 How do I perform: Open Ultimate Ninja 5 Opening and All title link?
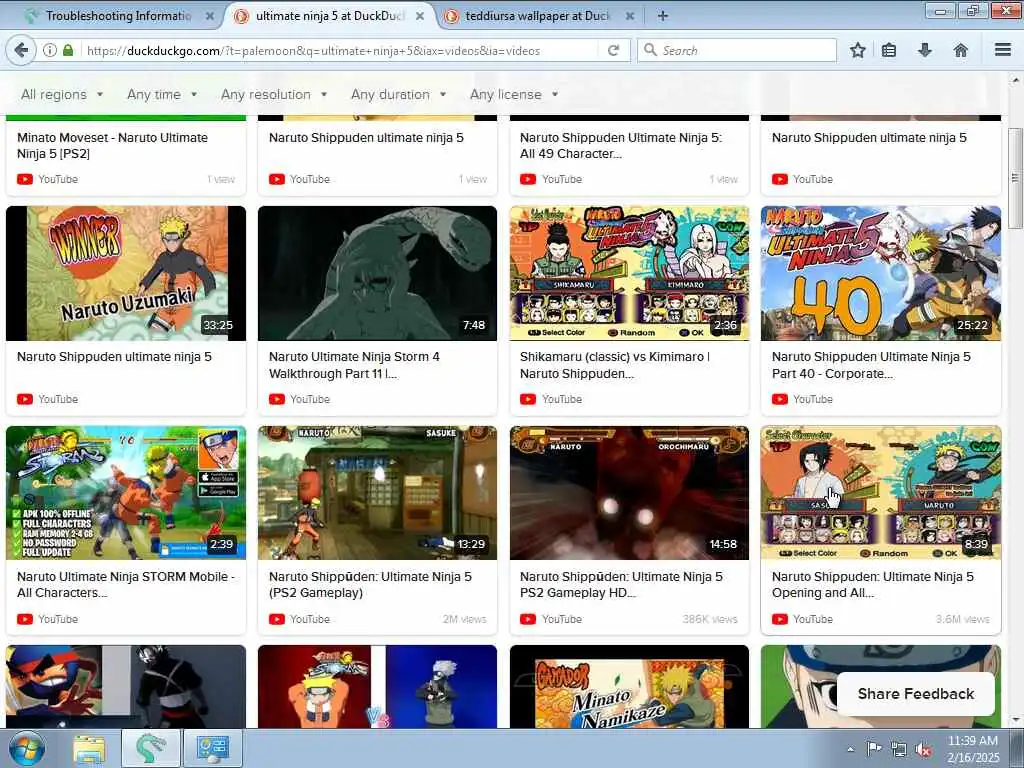[x=872, y=584]
